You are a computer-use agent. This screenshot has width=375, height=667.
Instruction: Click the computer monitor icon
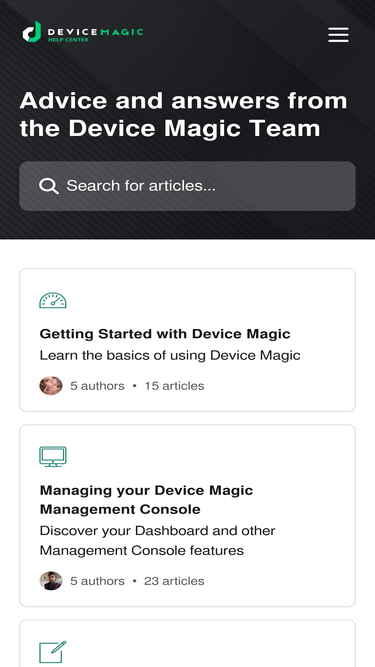tap(53, 456)
